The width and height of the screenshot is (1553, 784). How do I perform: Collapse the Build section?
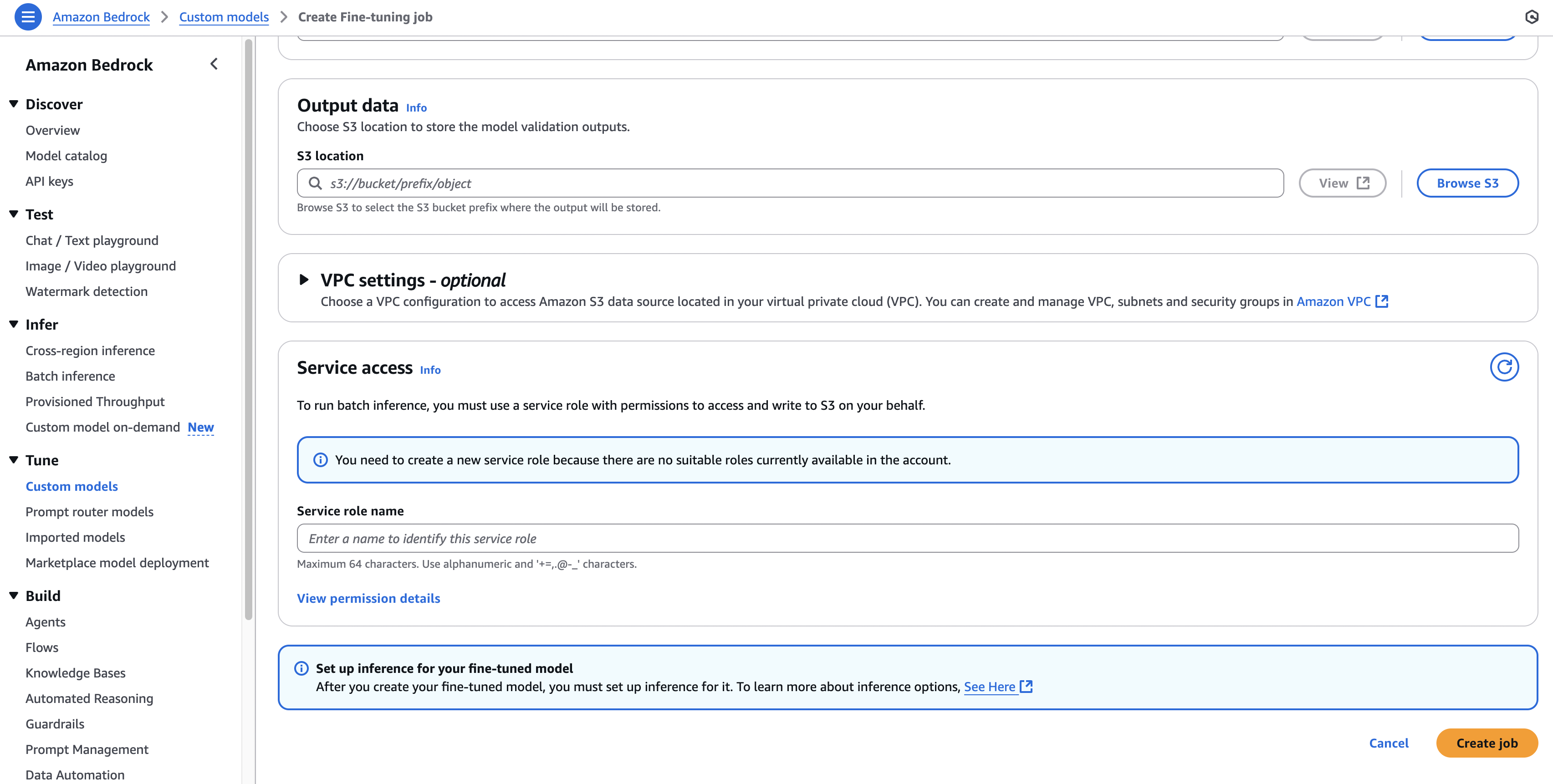point(14,596)
